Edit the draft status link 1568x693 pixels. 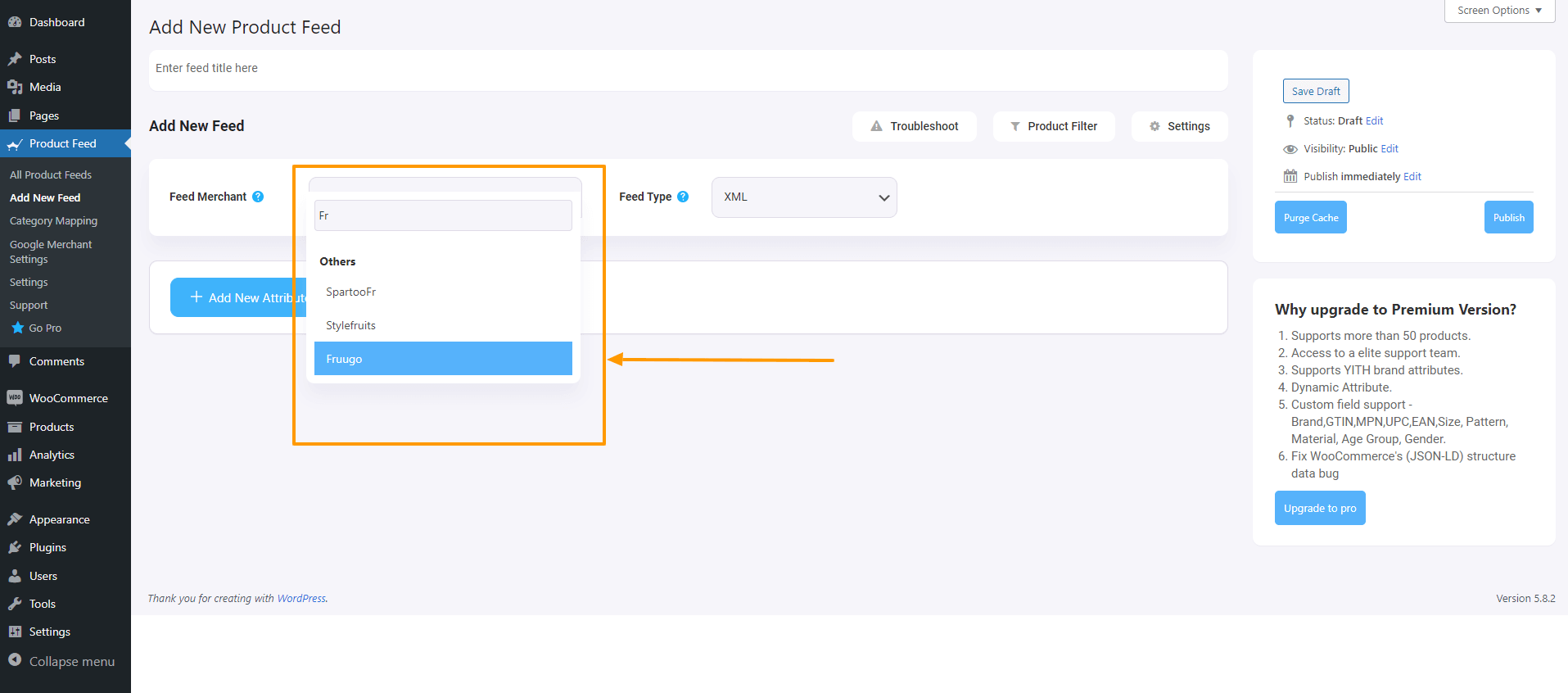(x=1374, y=121)
